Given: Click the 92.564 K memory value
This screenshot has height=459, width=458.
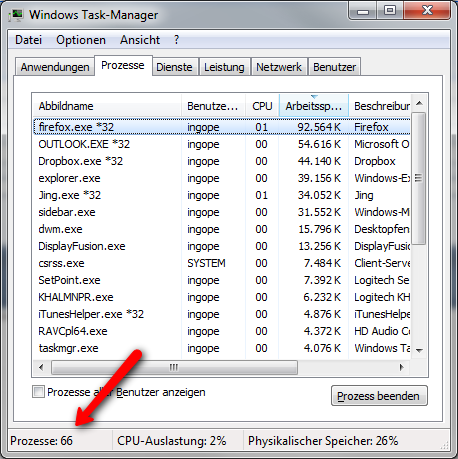Looking at the screenshot, I should pyautogui.click(x=319, y=127).
